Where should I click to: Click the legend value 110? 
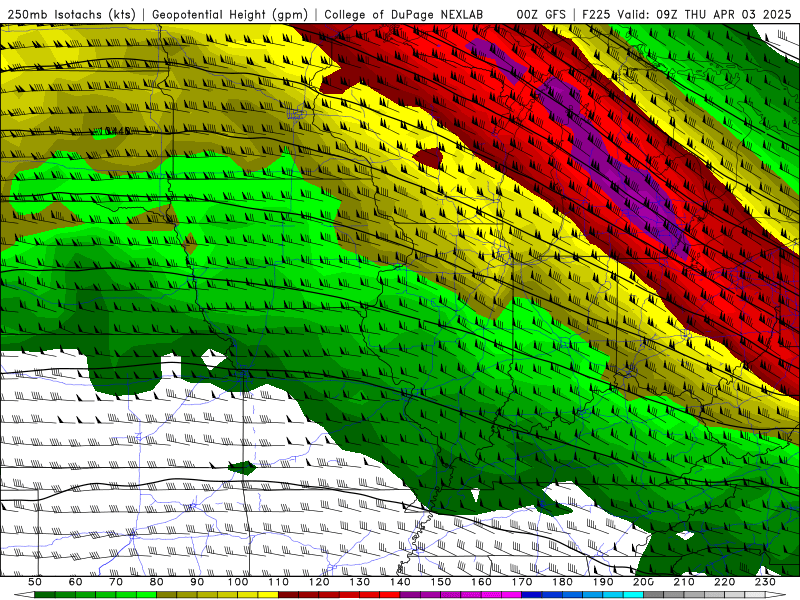(x=279, y=582)
